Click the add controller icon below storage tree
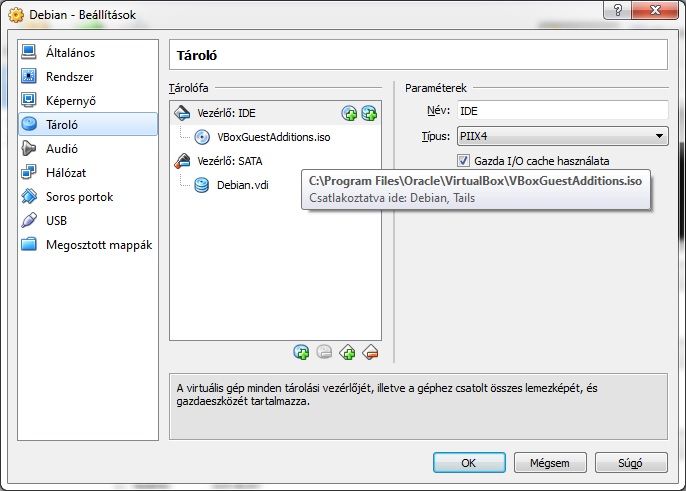This screenshot has width=686, height=491. [347, 352]
